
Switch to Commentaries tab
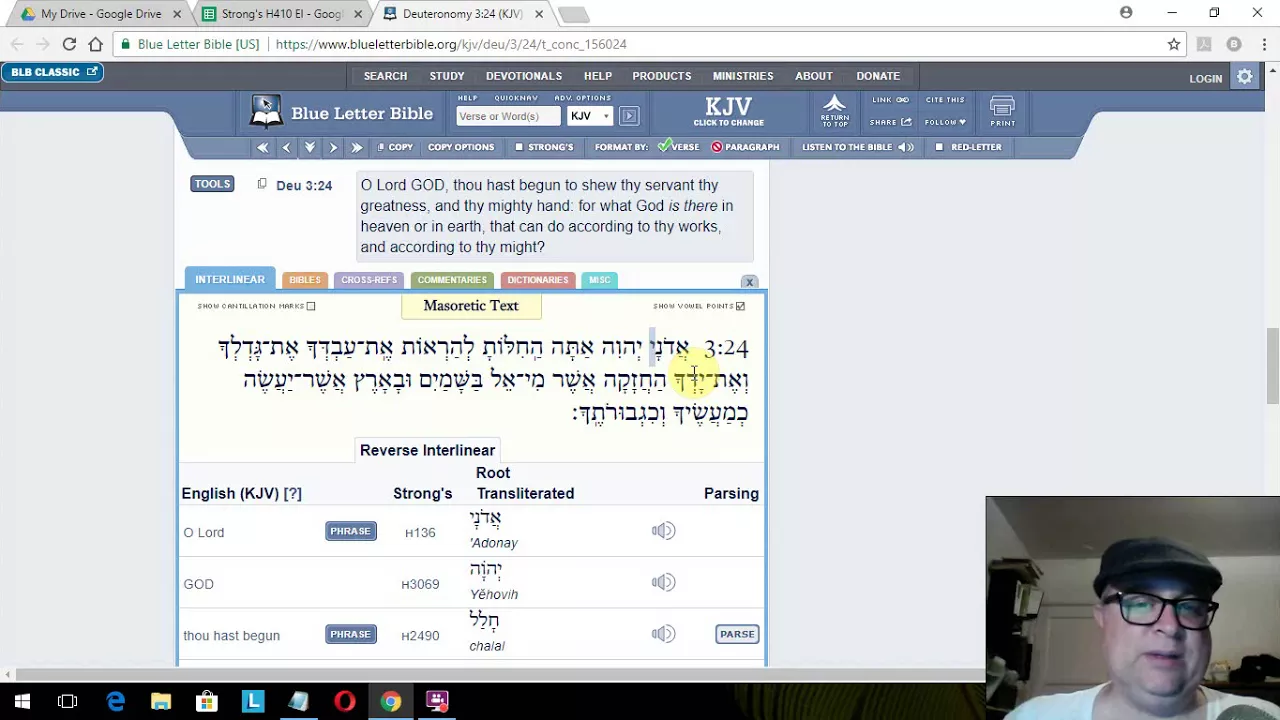[x=452, y=280]
